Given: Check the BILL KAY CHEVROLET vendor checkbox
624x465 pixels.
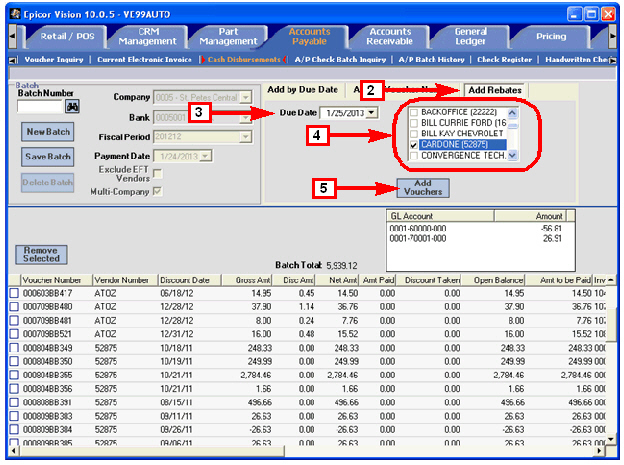Looking at the screenshot, I should 414,134.
